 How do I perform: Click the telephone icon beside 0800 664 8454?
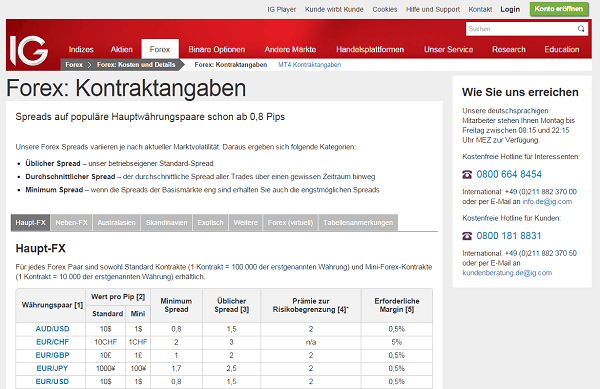pos(467,174)
